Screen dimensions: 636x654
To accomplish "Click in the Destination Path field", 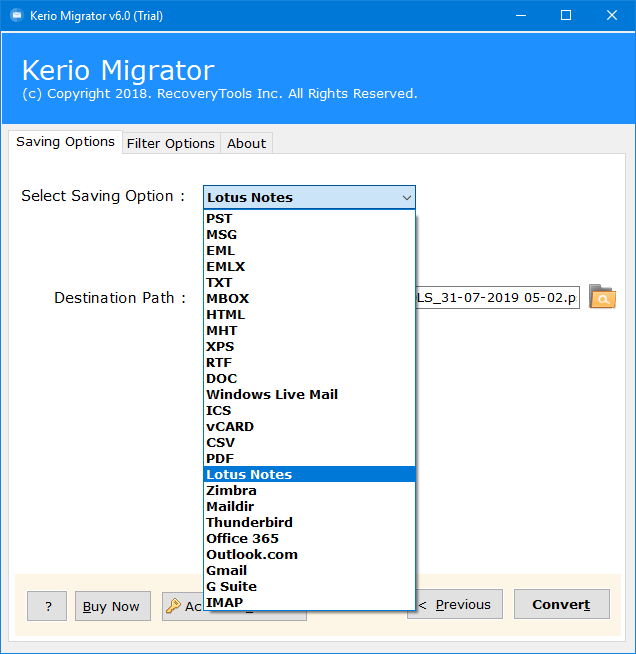I will [x=498, y=297].
